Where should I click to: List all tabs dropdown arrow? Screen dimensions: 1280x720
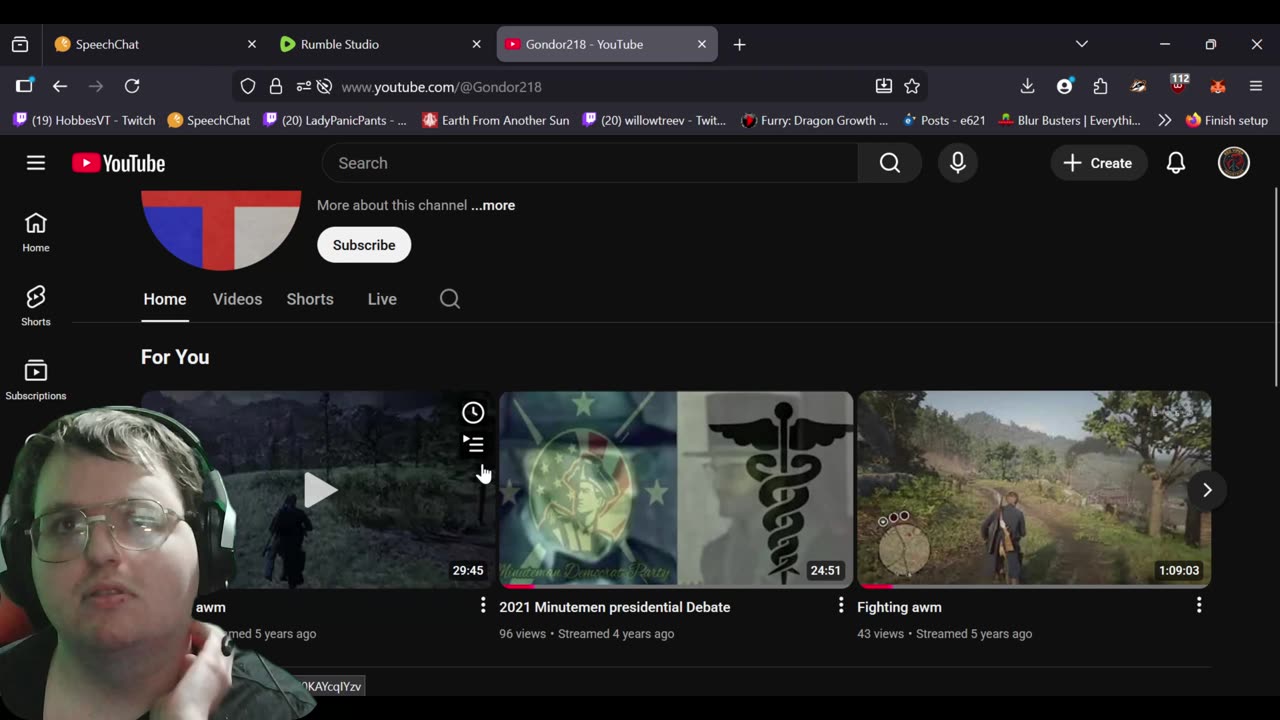pyautogui.click(x=1082, y=44)
